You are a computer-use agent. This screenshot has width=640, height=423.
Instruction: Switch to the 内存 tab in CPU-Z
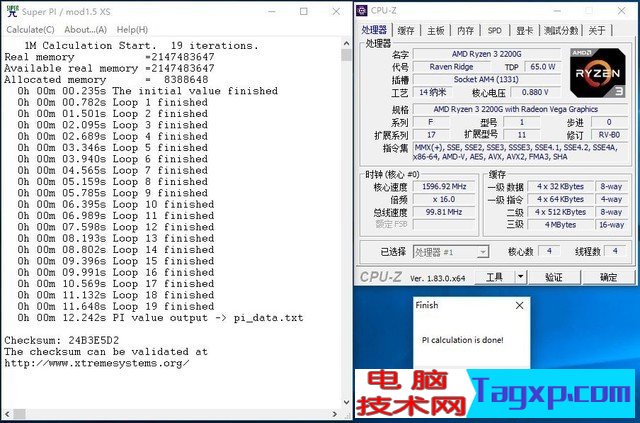click(x=465, y=30)
